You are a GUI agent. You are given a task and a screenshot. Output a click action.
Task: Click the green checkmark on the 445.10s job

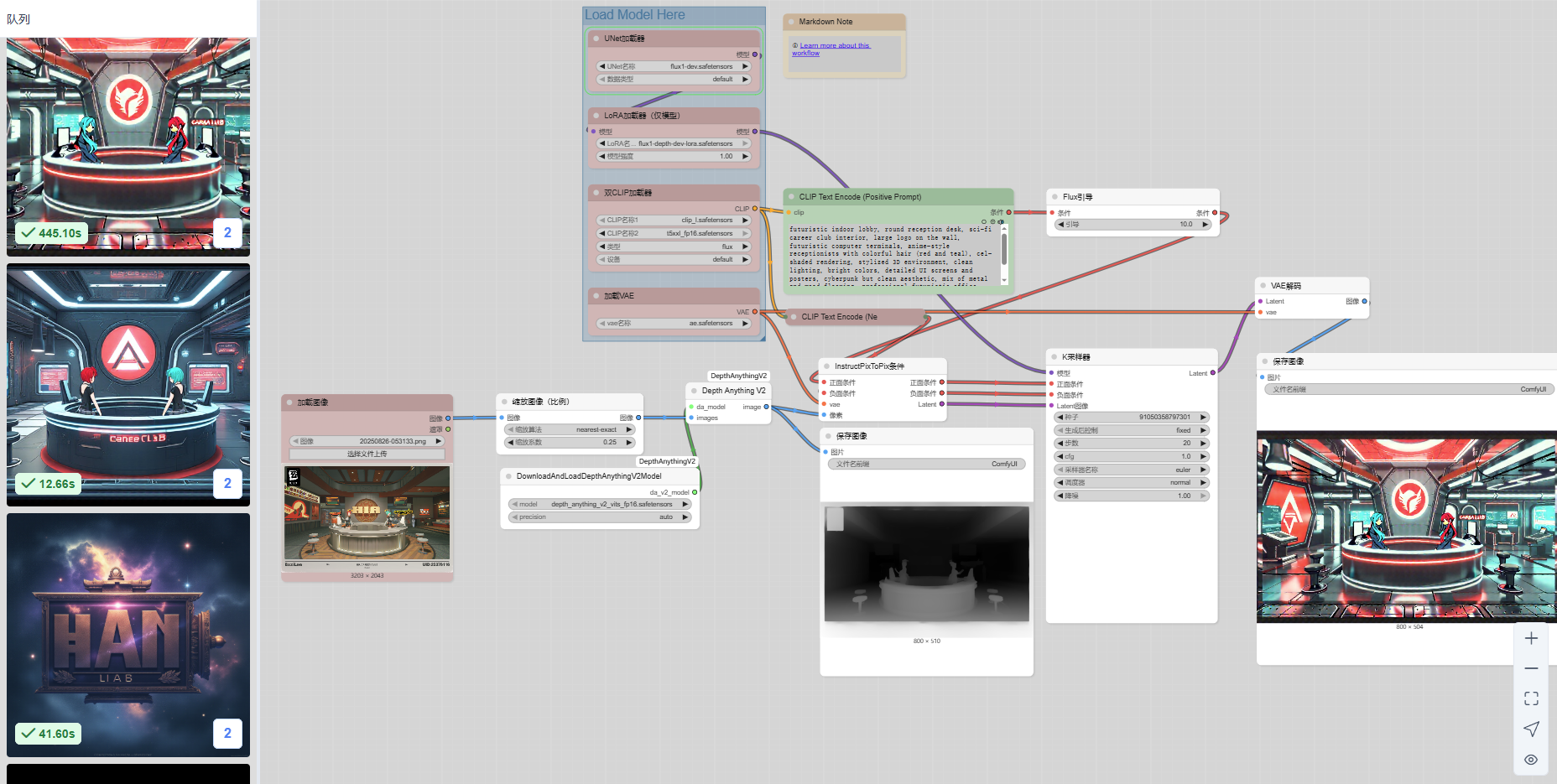(29, 233)
